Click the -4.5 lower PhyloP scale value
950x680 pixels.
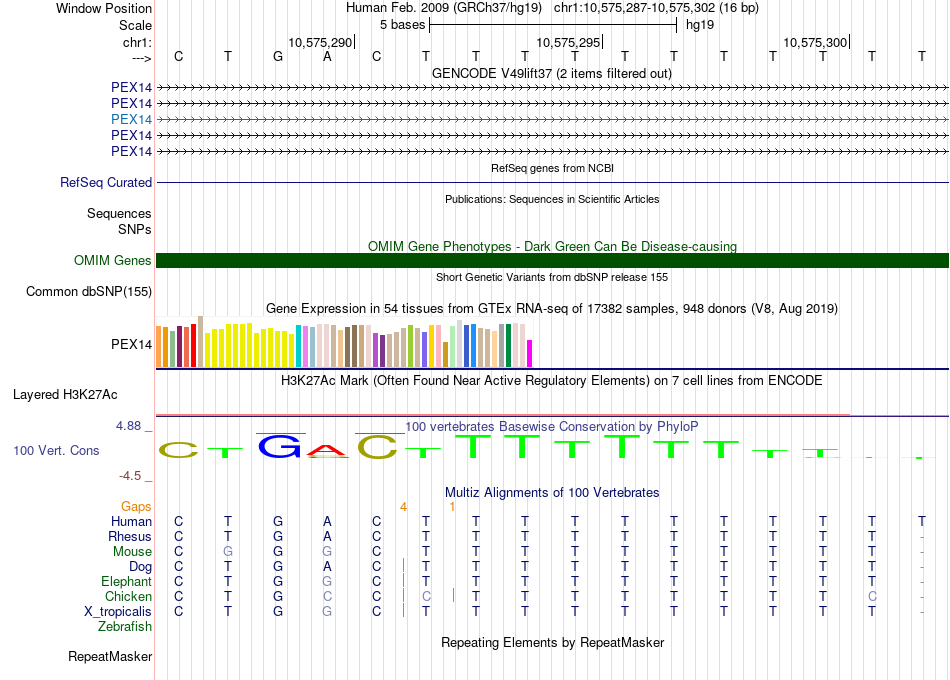(x=130, y=476)
